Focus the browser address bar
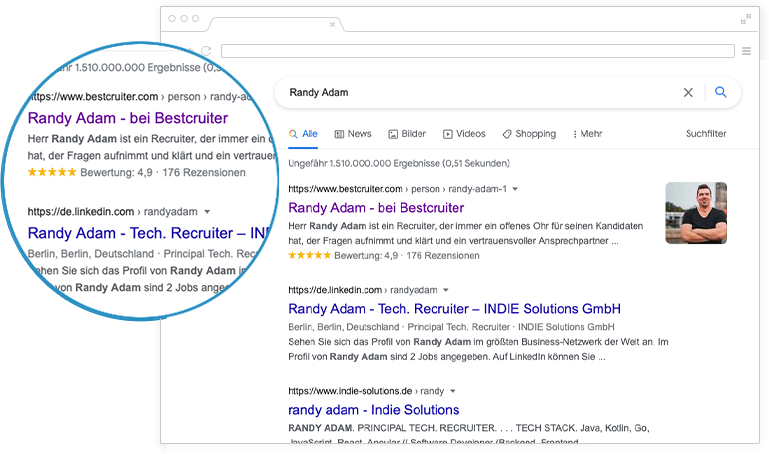This screenshot has height=454, width=769. [x=478, y=51]
